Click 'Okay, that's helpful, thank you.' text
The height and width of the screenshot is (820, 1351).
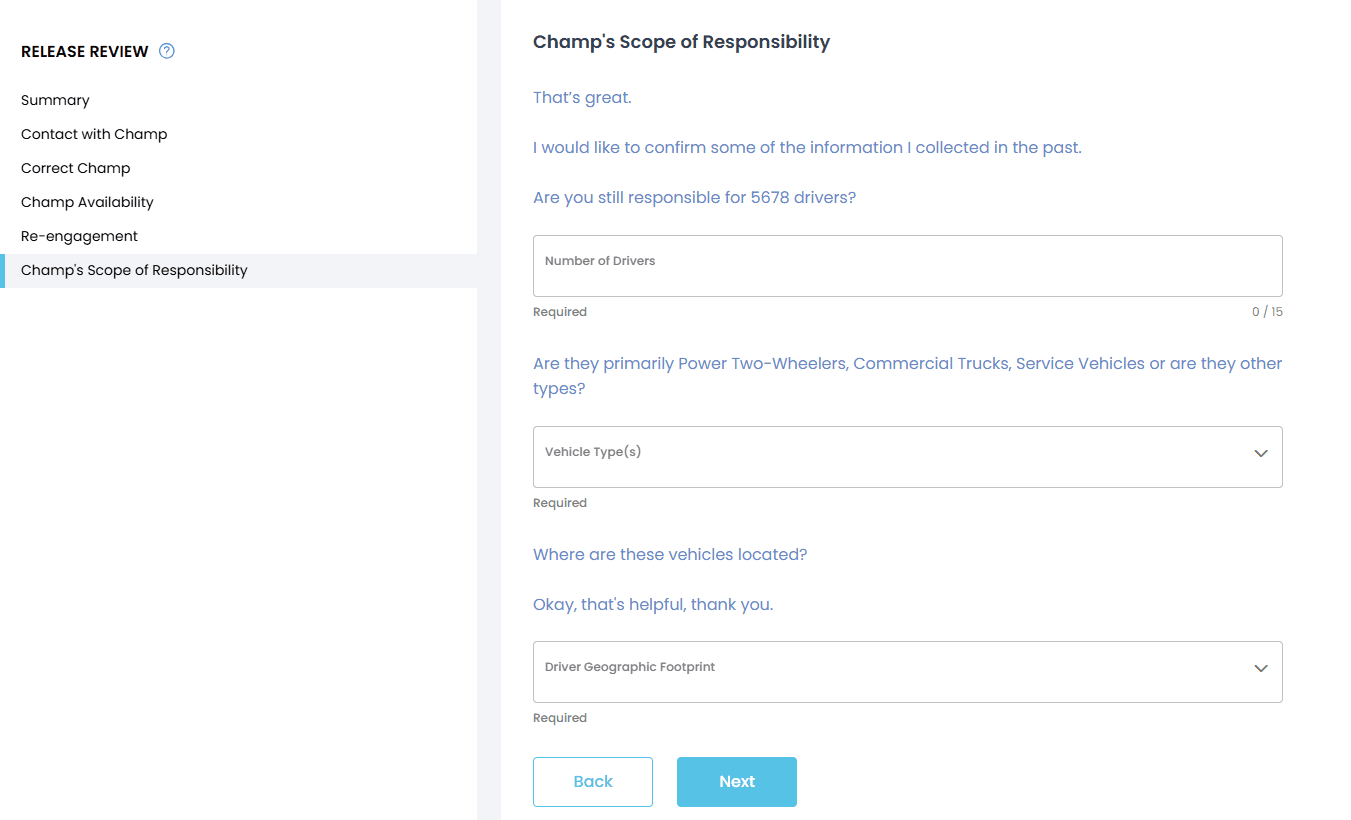653,605
